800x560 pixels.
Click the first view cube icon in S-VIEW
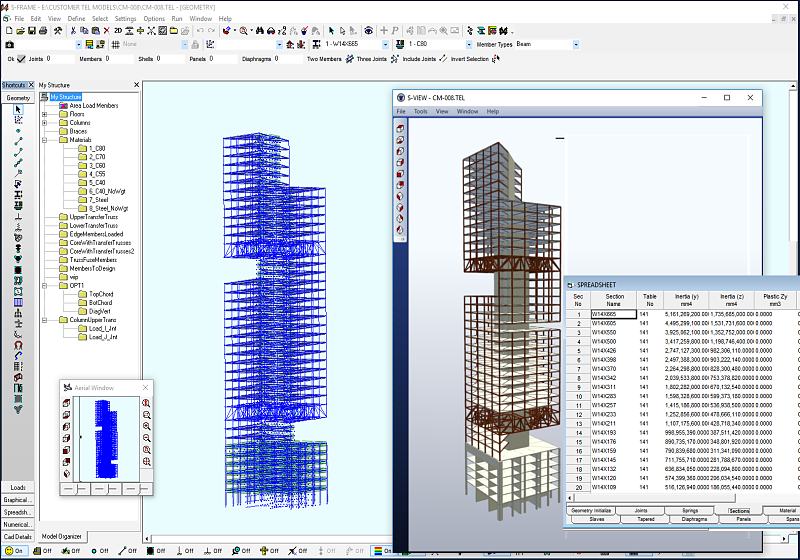pos(401,128)
